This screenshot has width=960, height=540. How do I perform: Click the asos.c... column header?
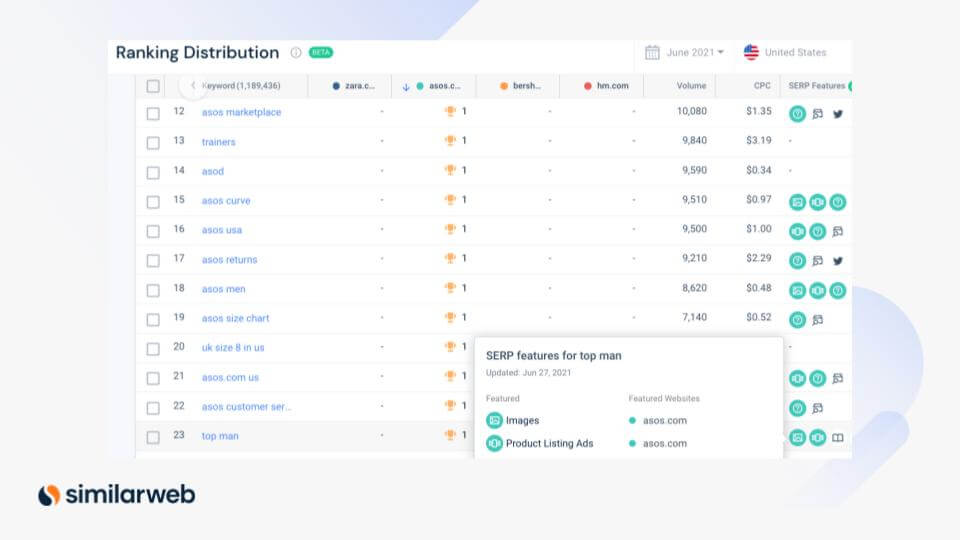tap(438, 86)
